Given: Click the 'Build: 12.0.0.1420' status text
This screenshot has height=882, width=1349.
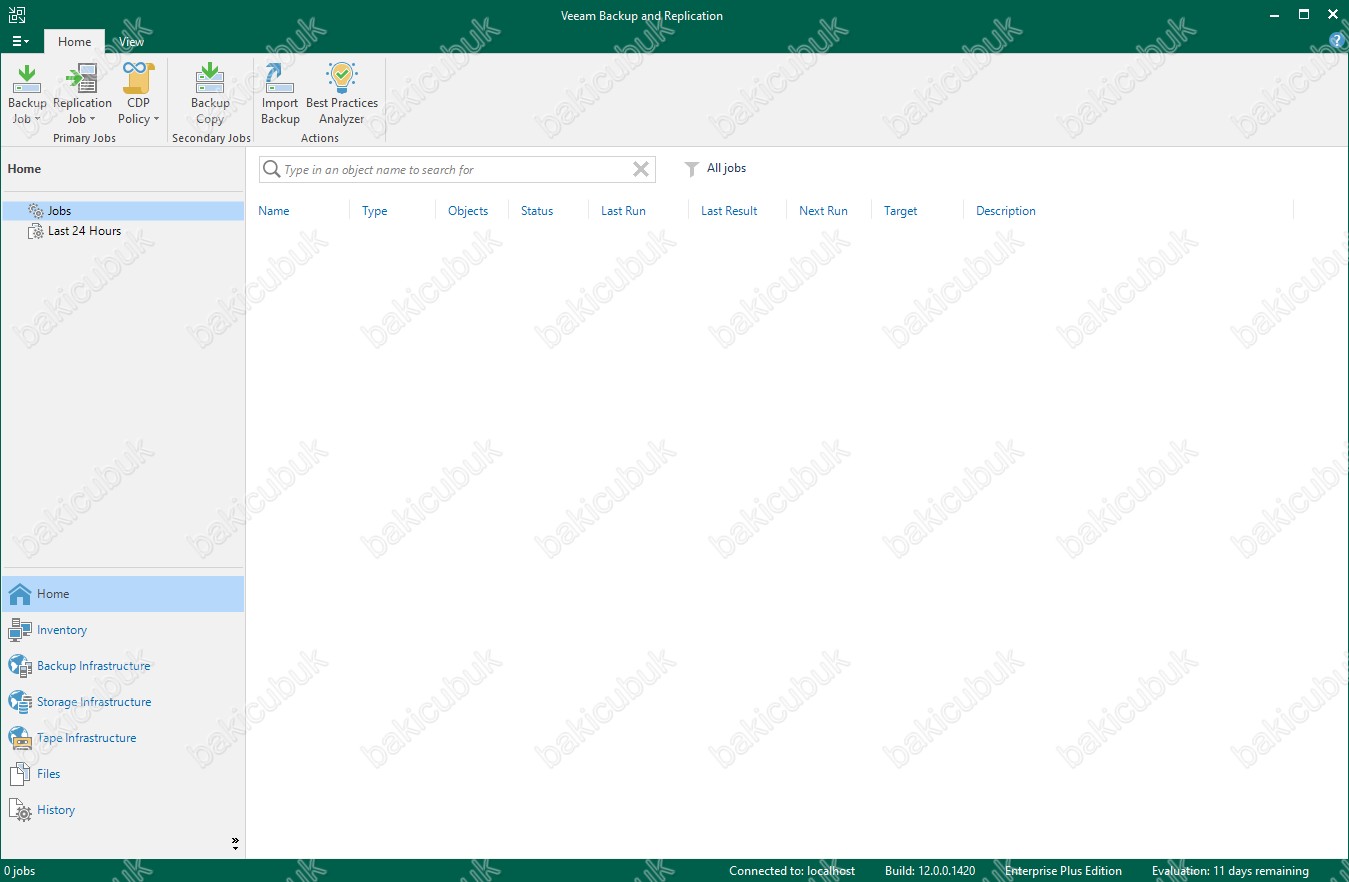Looking at the screenshot, I should (930, 871).
